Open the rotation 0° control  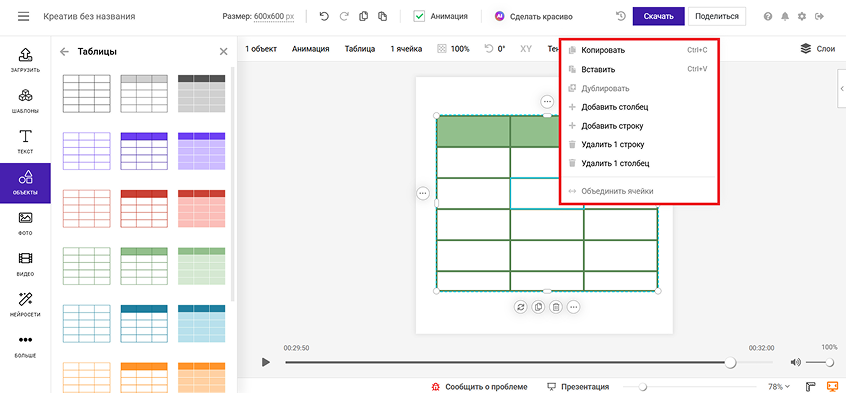click(x=495, y=49)
